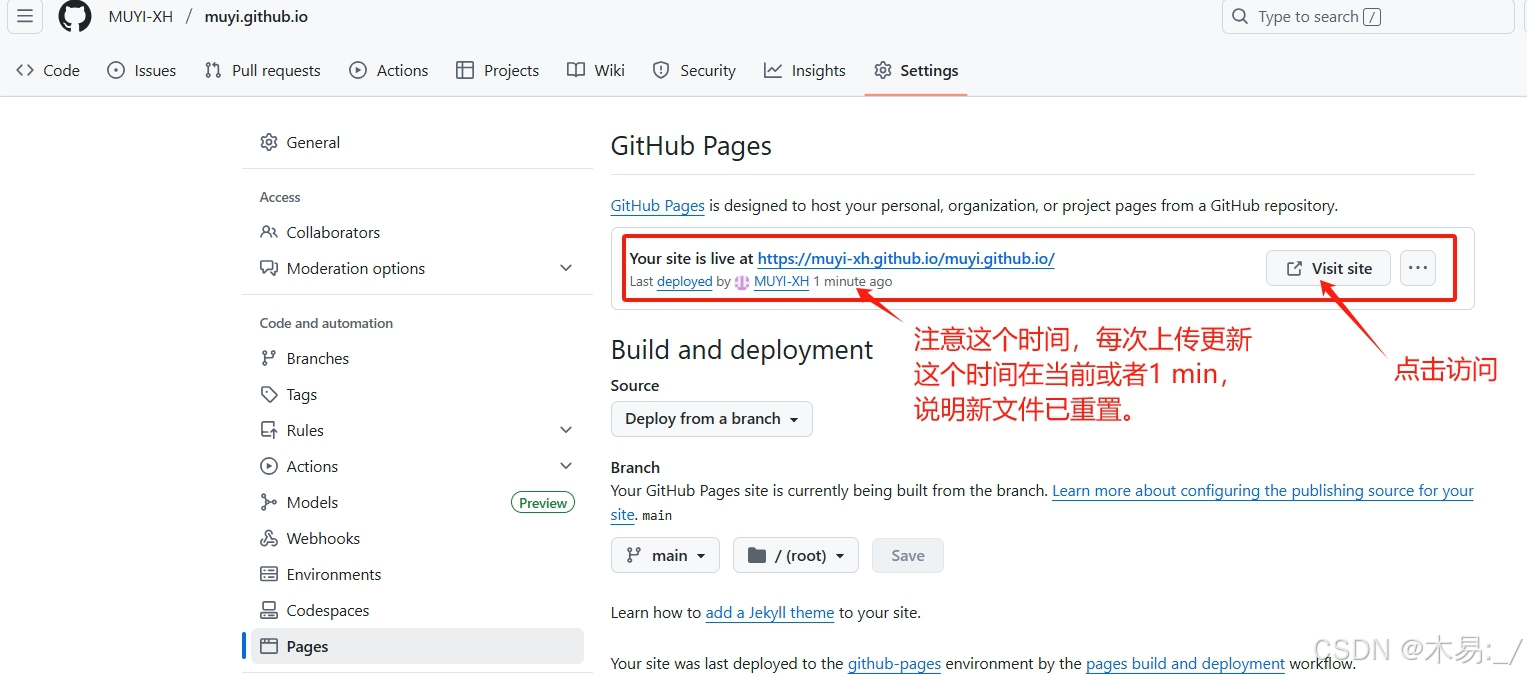Open the Projects tab
Screen dimensions: 1527x676
(498, 70)
